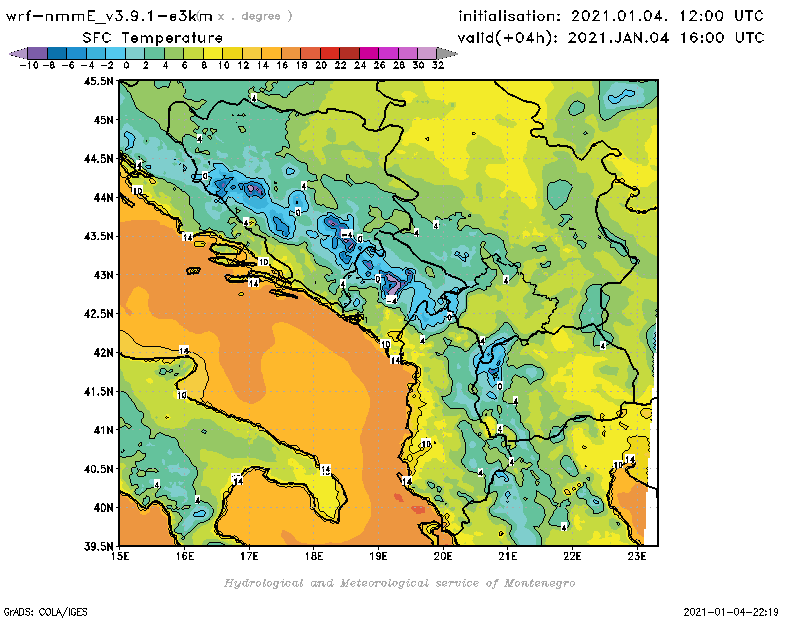Screen dimensions: 800x618
Task: Click the purple -10 to -8 legend swatch
Action: pos(38,53)
